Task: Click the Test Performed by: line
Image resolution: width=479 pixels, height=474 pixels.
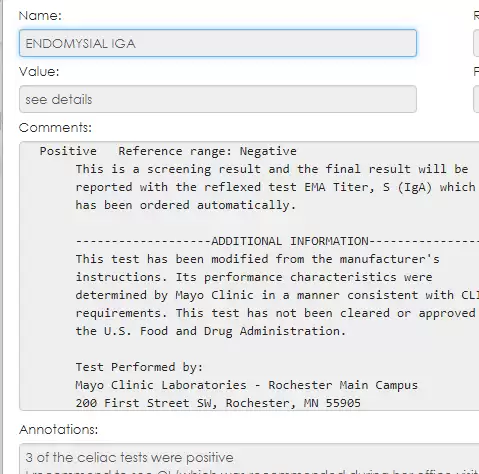Action: [x=139, y=367]
